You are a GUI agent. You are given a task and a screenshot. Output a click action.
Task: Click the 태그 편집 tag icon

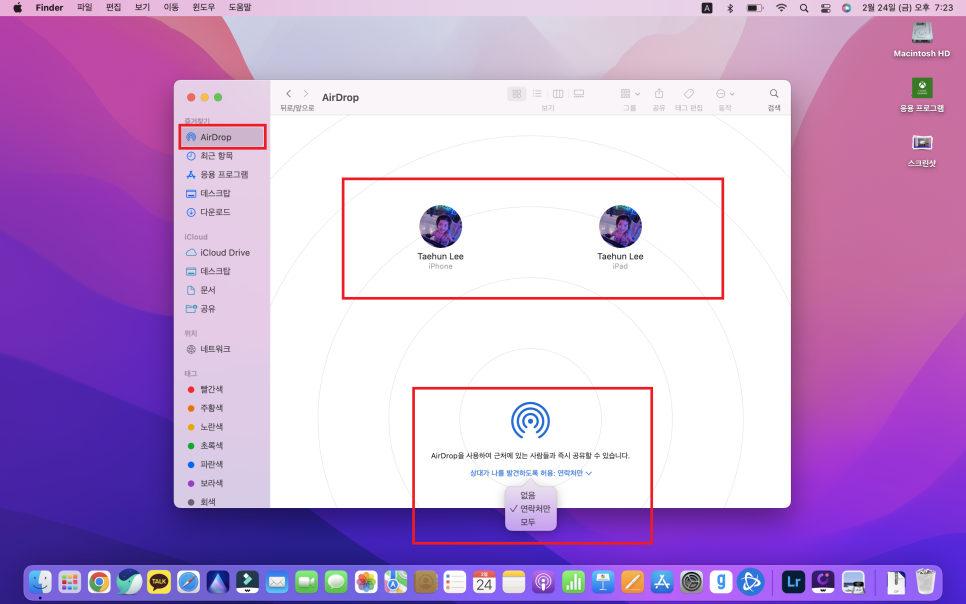click(689, 94)
